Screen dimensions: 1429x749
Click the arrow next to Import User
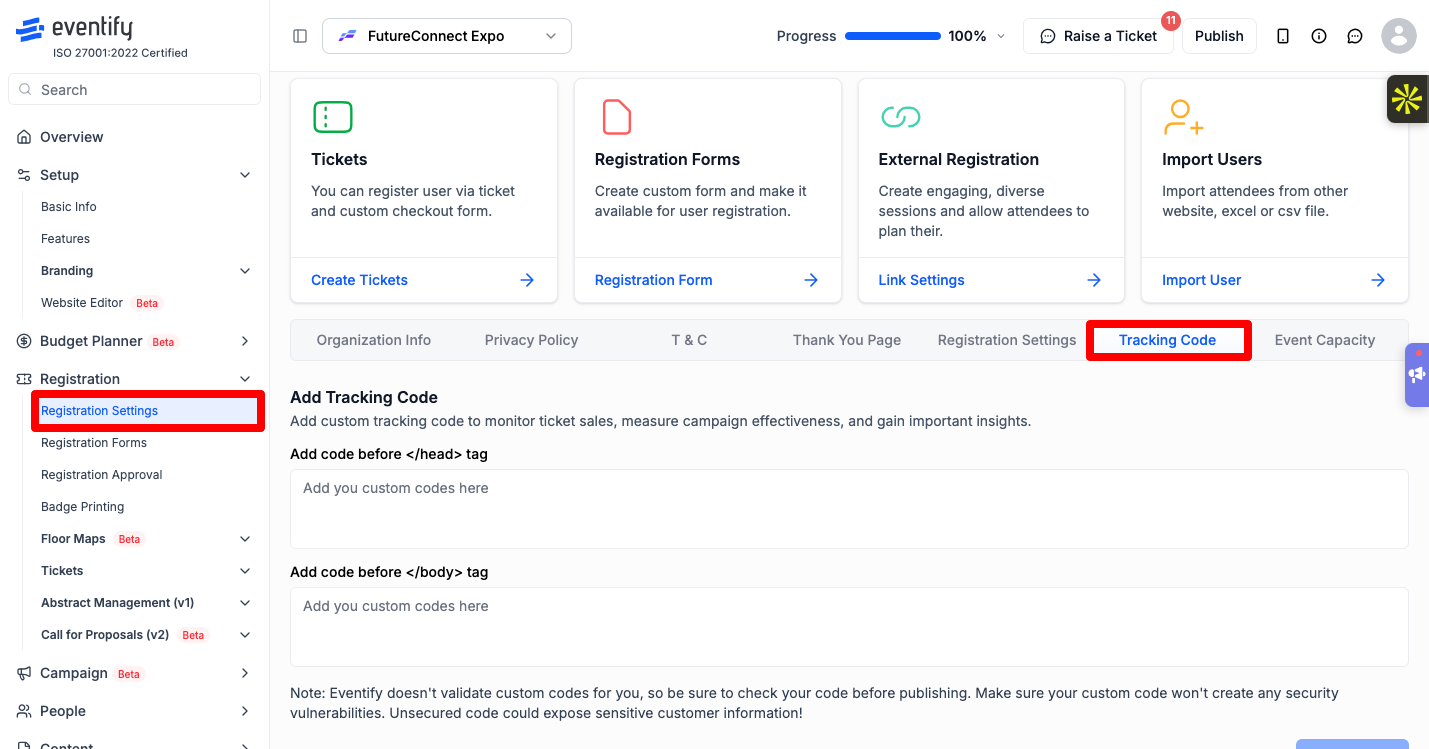click(x=1378, y=280)
